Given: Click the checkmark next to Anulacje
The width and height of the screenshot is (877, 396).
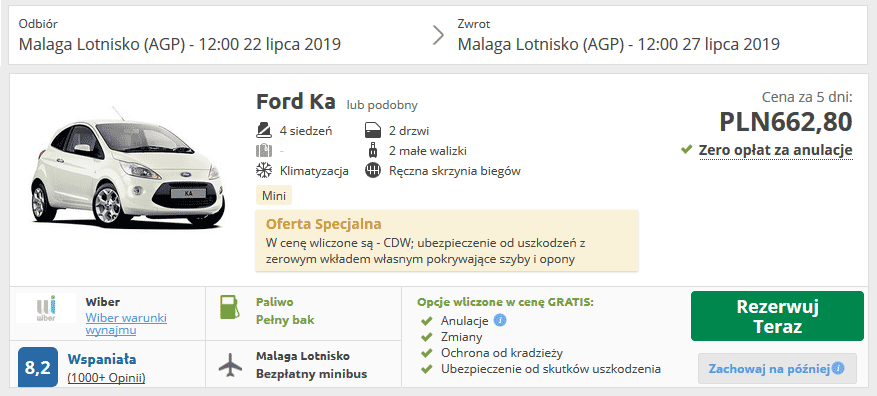Looking at the screenshot, I should [x=427, y=321].
